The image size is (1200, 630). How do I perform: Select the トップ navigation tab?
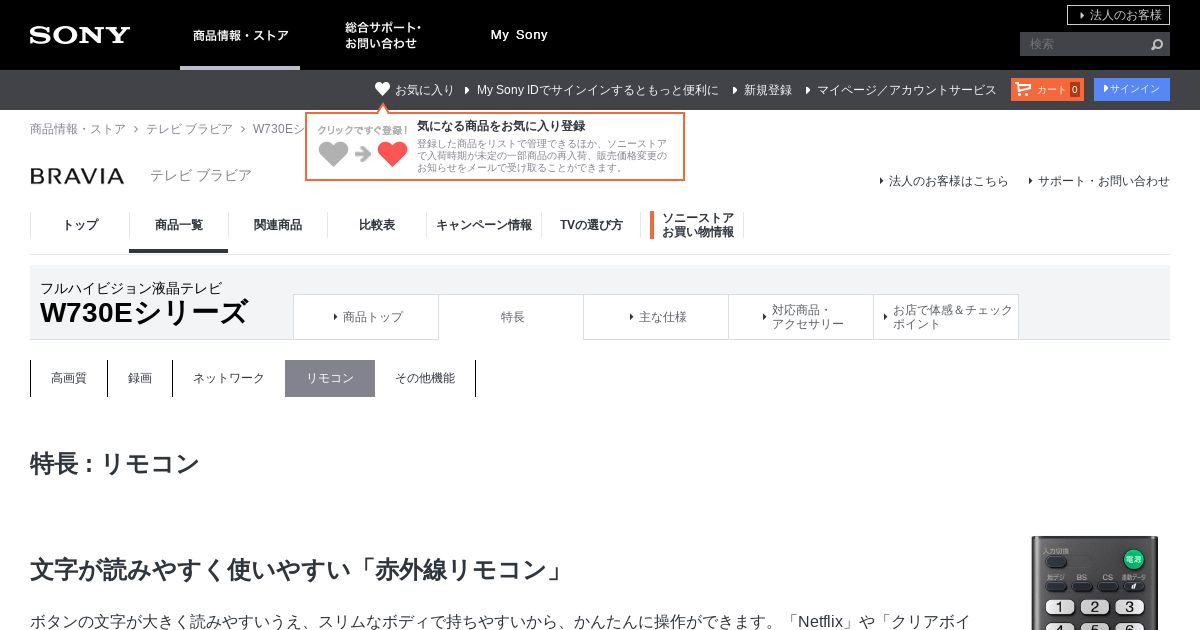coord(80,225)
